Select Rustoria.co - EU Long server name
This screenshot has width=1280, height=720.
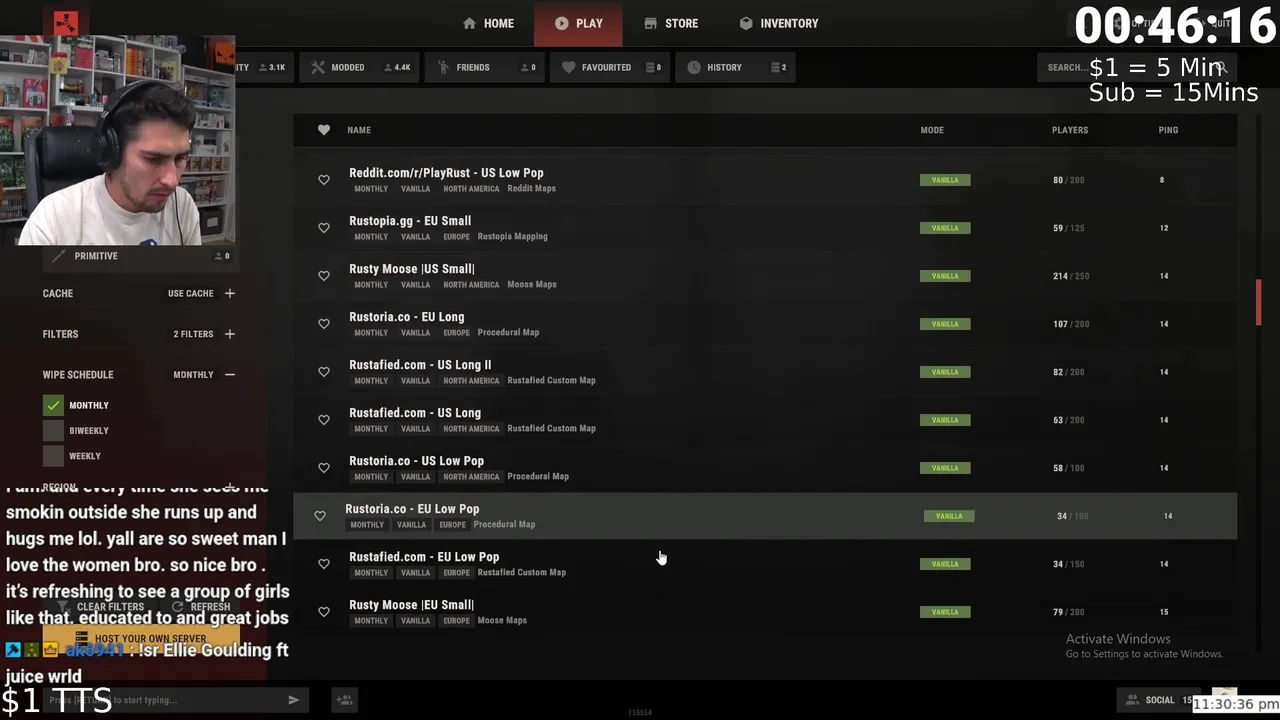407,317
